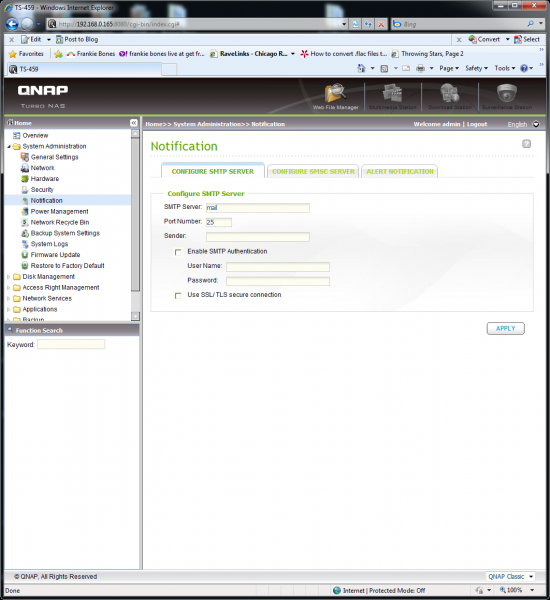Viewport: 550px width, 600px height.
Task: Open the English language dropdown
Action: click(536, 124)
